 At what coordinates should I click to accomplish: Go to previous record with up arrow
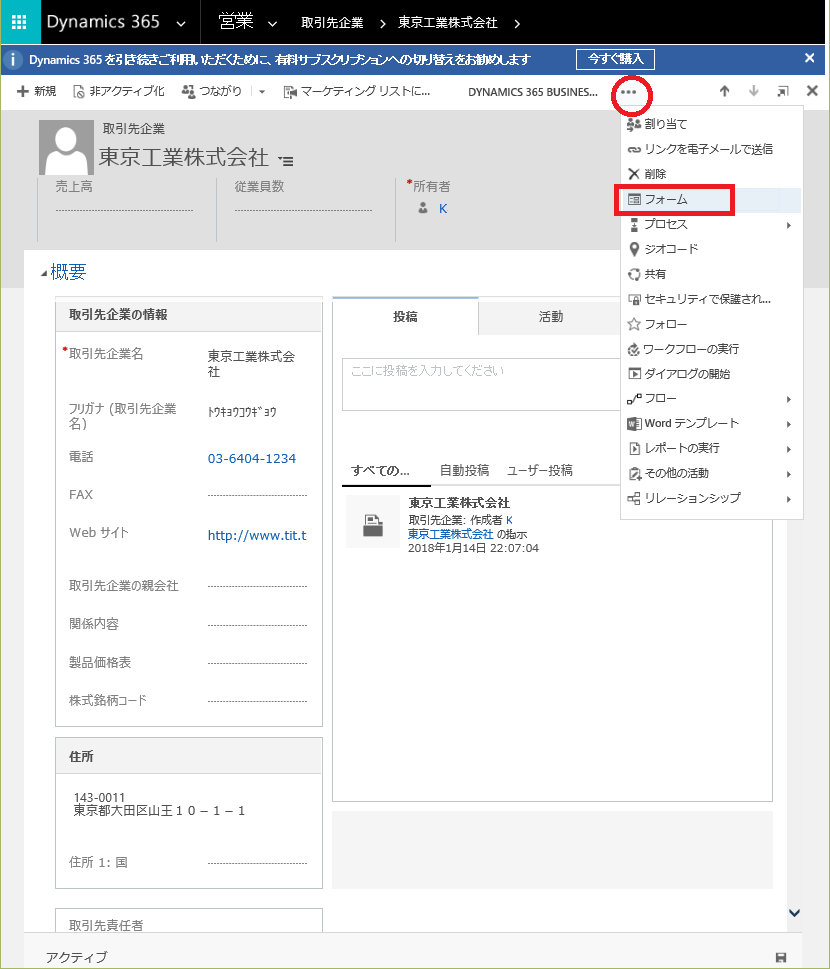[724, 91]
